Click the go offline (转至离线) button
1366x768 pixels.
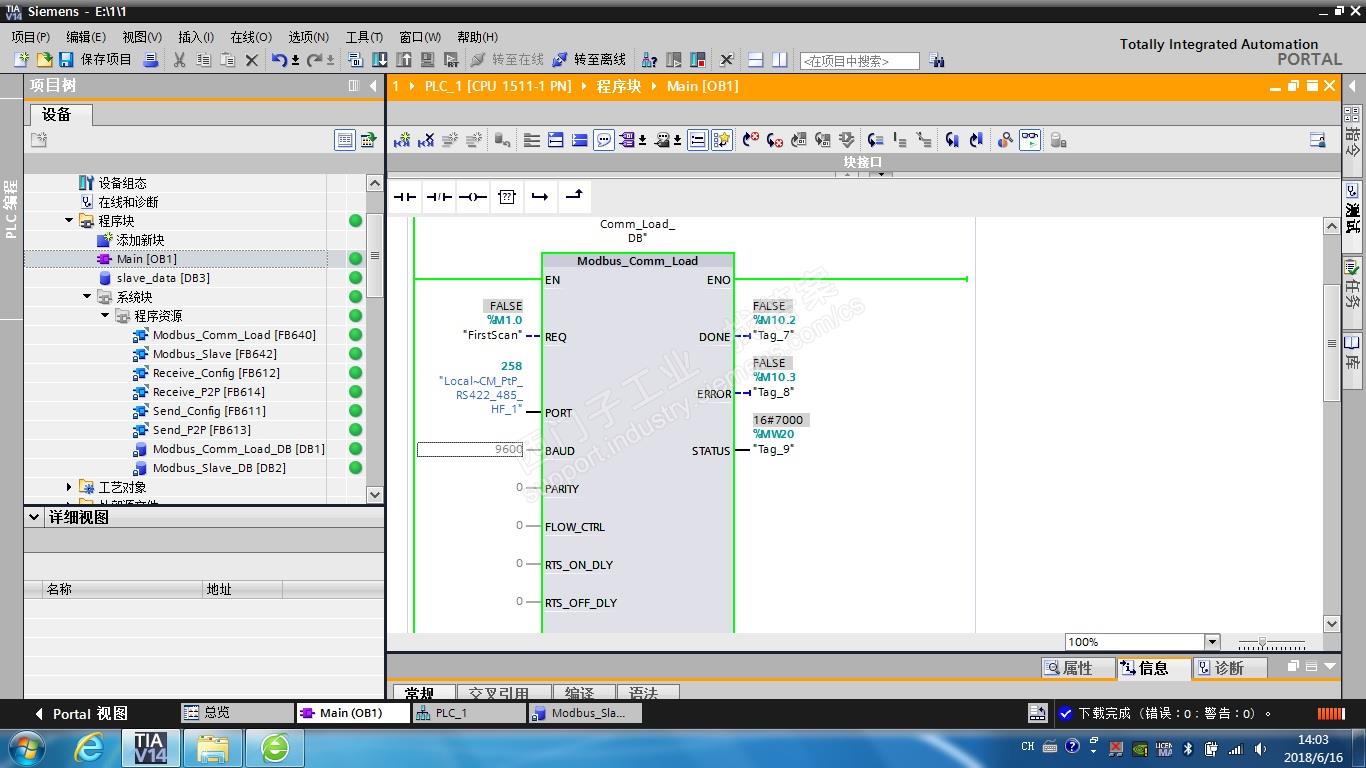pyautogui.click(x=590, y=60)
